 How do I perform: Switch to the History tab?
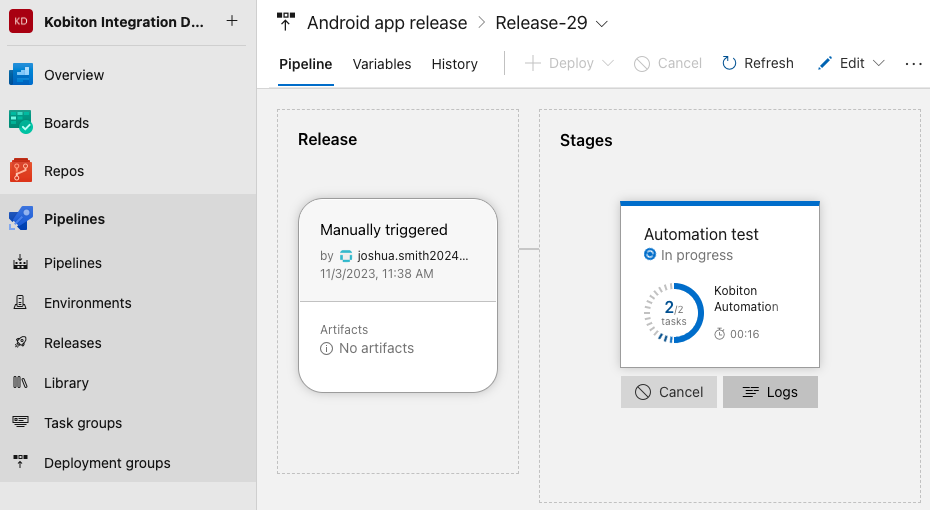coord(454,64)
